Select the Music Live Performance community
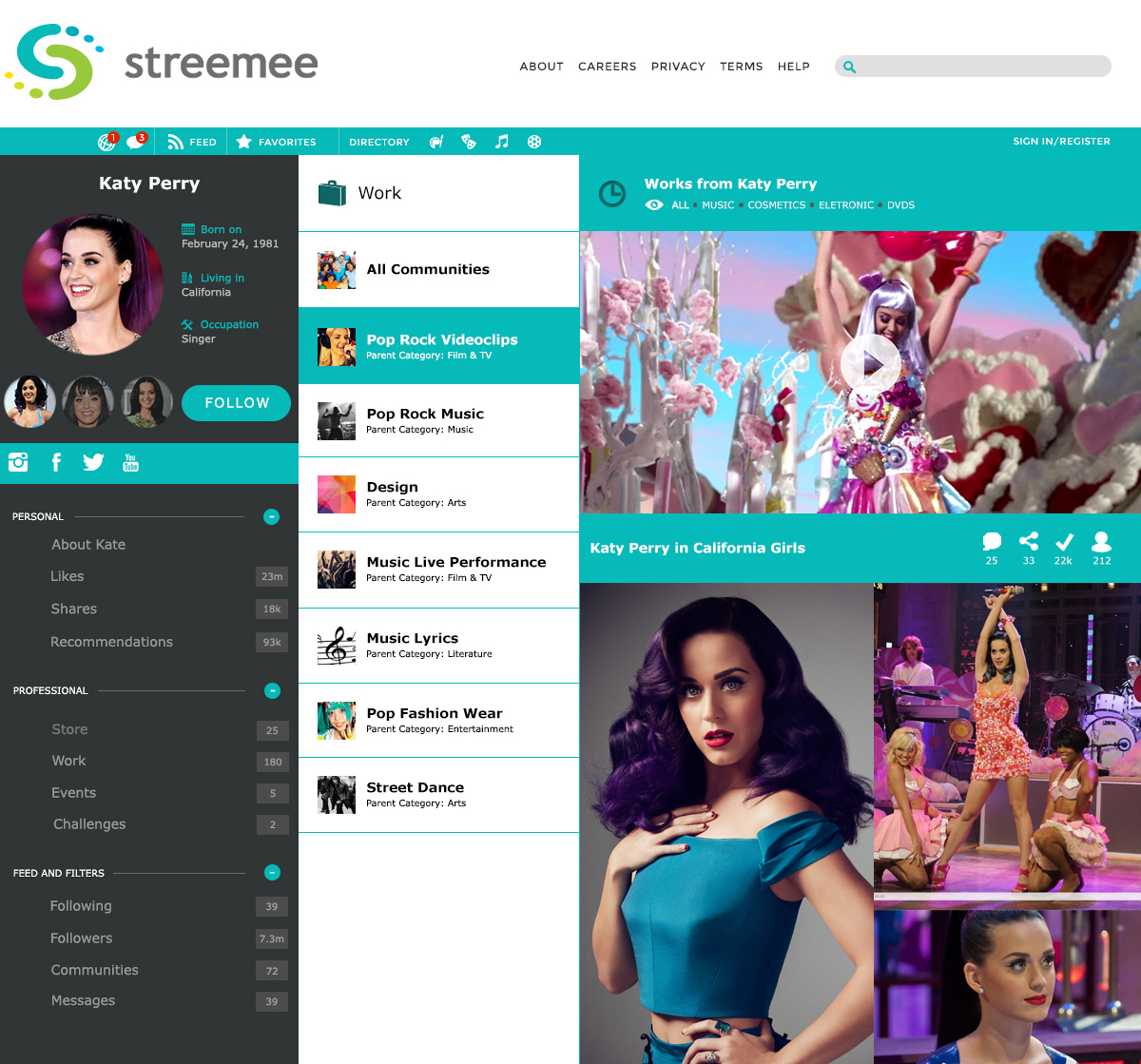The image size is (1141, 1064). click(438, 570)
